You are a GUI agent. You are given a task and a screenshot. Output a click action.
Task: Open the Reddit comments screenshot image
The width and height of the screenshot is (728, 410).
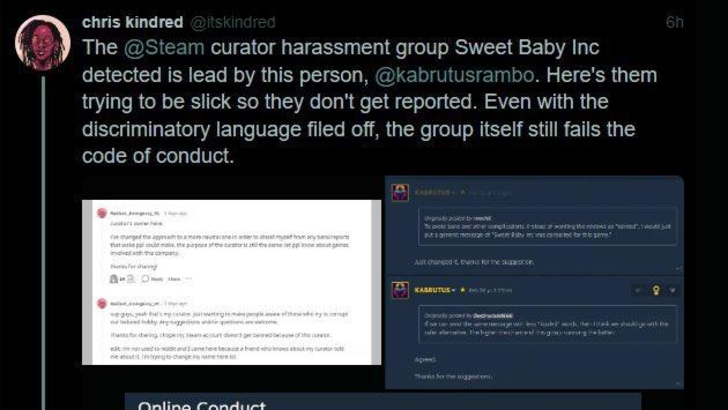click(231, 282)
